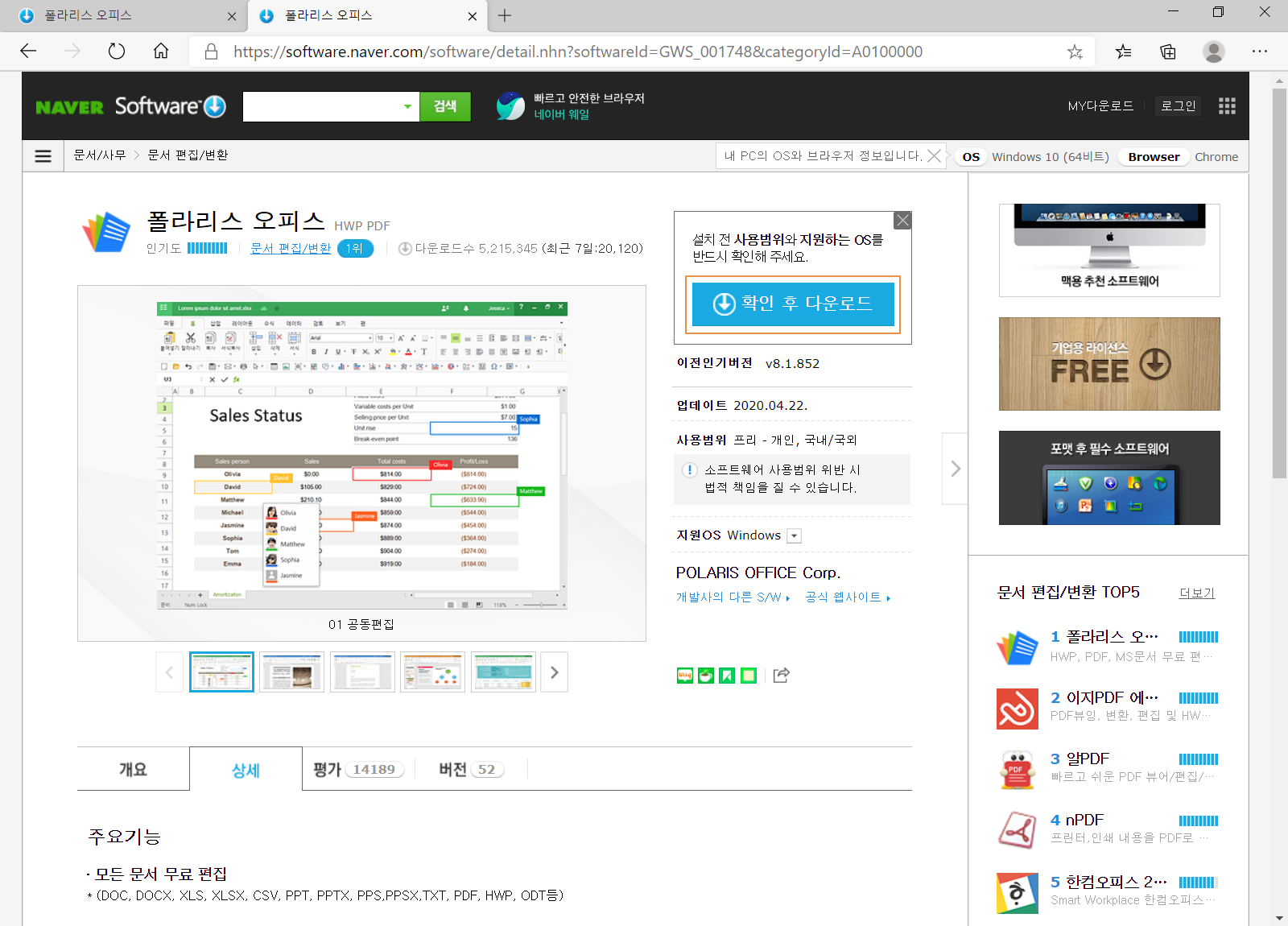Open 문서/사무 breadcrumb category
This screenshot has width=1288, height=926.
click(x=100, y=155)
